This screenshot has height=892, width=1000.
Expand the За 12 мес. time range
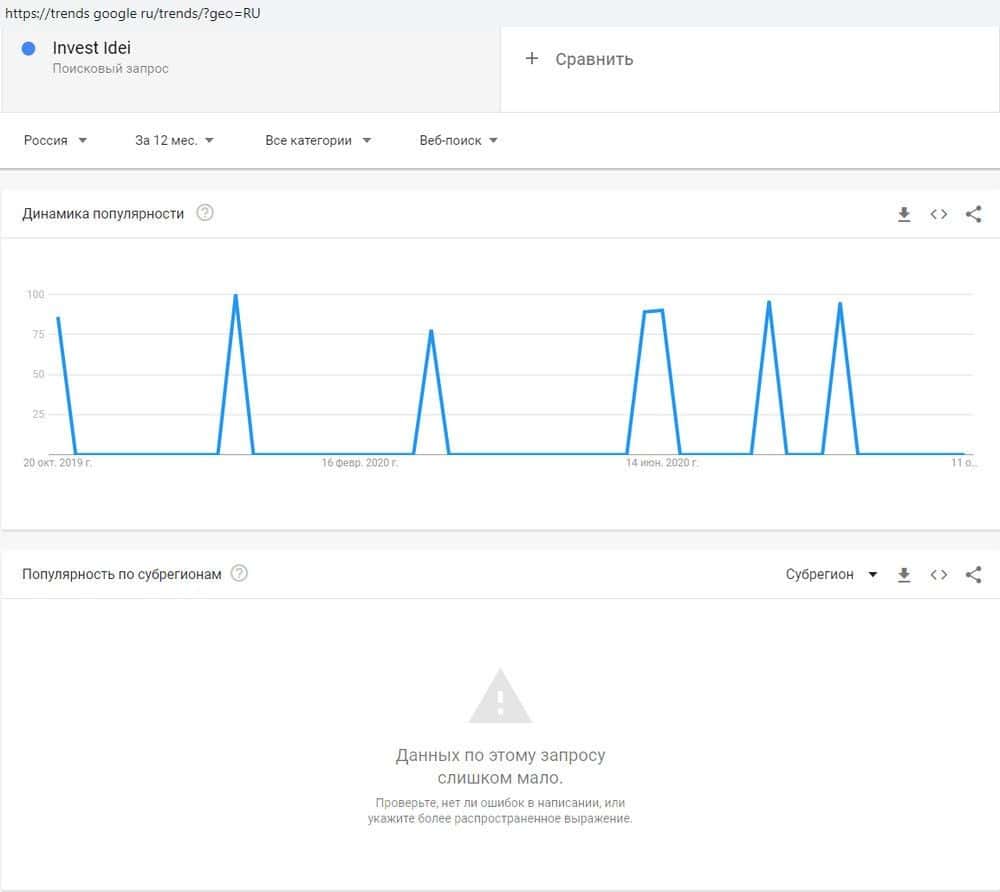175,141
